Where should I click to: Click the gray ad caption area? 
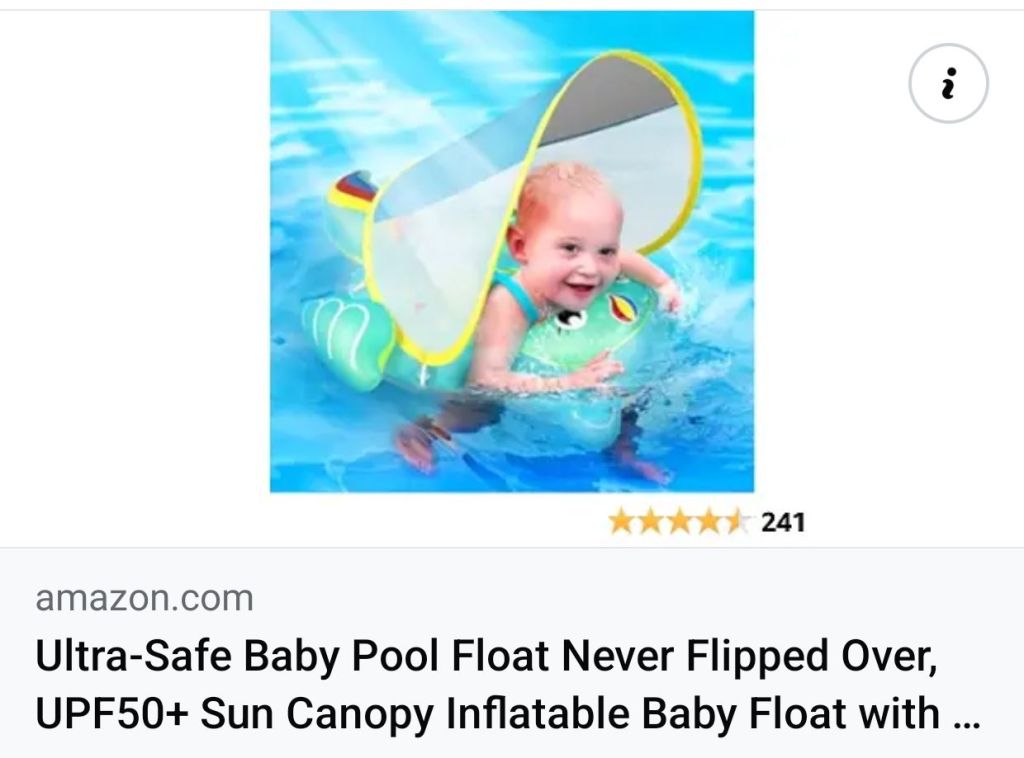[512, 653]
